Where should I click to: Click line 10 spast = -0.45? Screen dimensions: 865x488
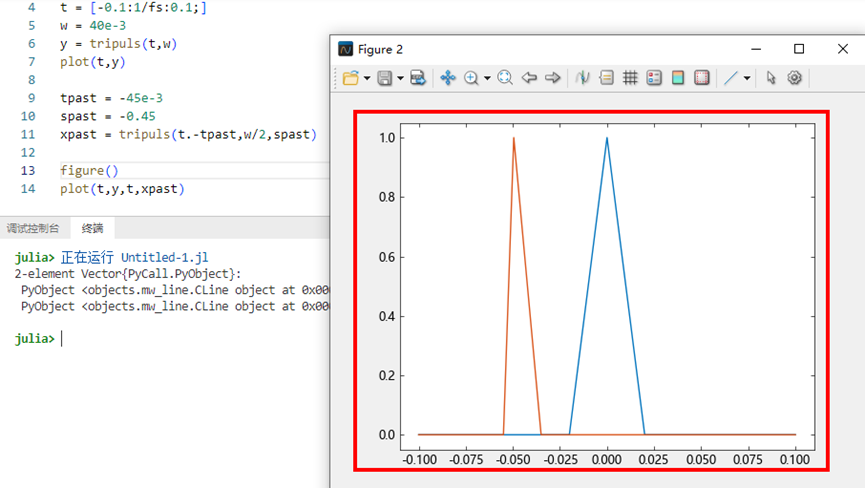pos(108,116)
